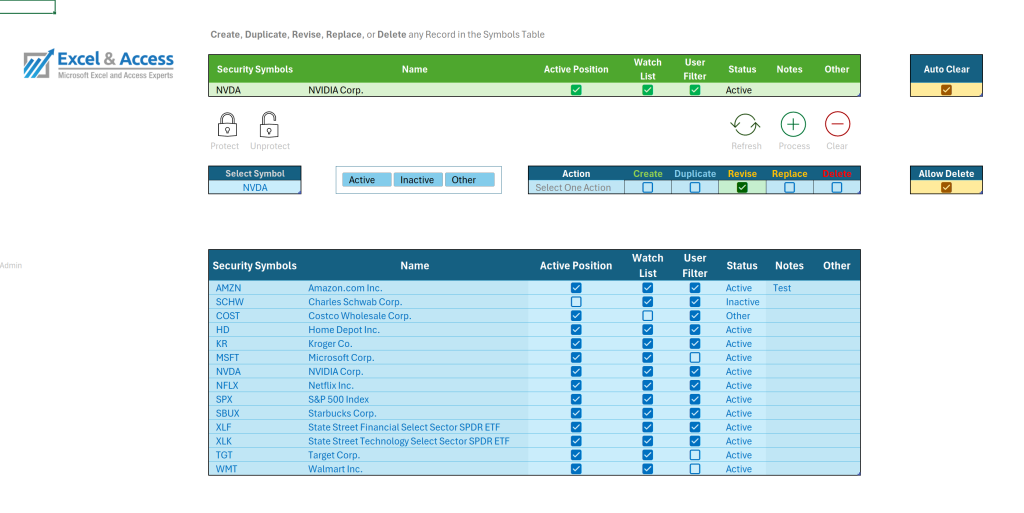Click the Walmart Inc. name cell
This screenshot has width=1024, height=513.
click(415, 469)
